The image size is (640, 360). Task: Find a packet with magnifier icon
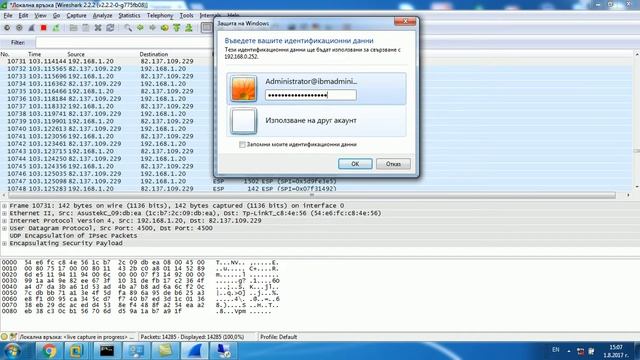[x=128, y=28]
